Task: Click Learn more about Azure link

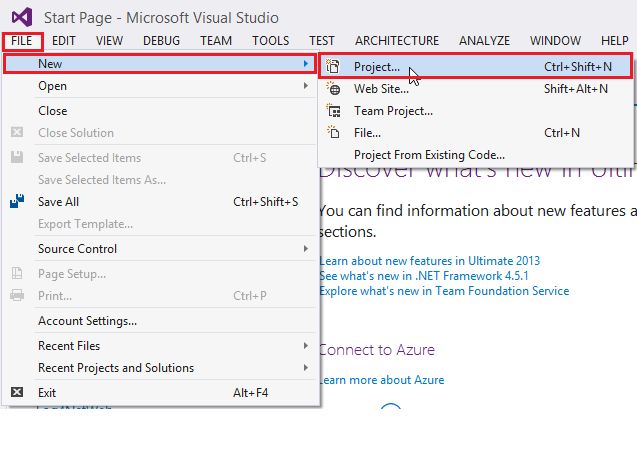Action: pyautogui.click(x=381, y=380)
